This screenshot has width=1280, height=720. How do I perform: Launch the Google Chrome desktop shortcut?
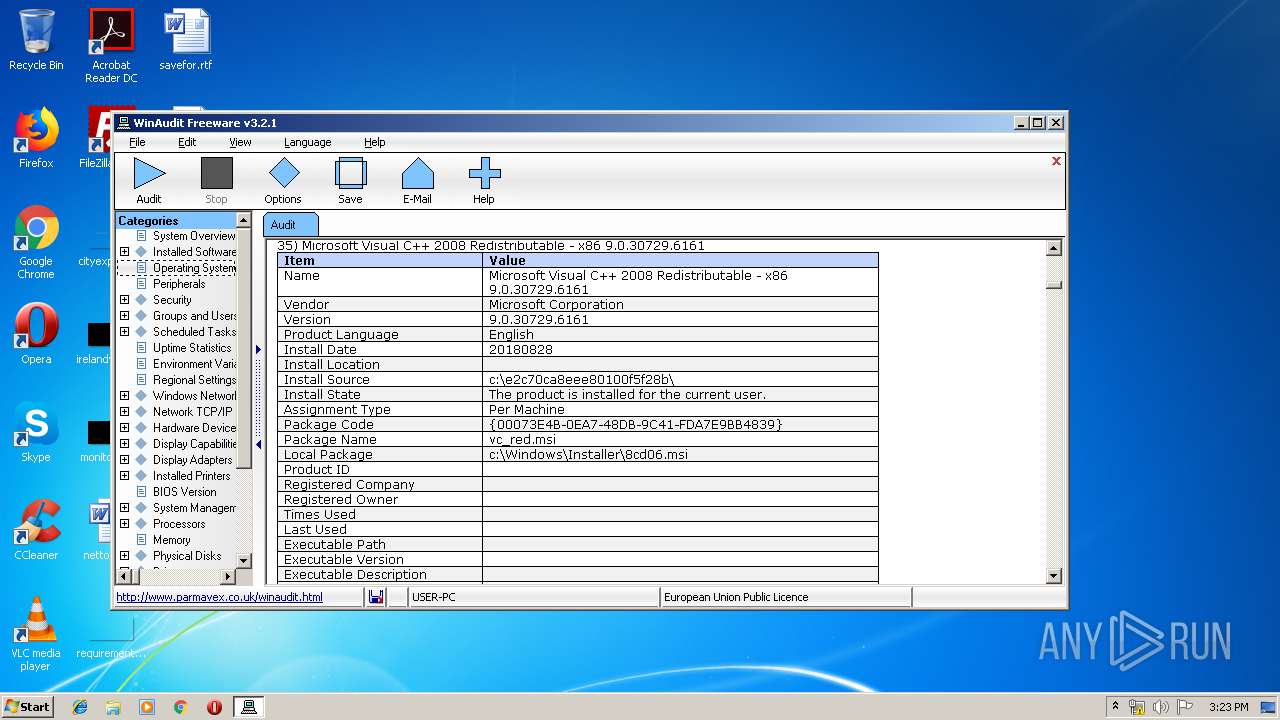pyautogui.click(x=36, y=242)
